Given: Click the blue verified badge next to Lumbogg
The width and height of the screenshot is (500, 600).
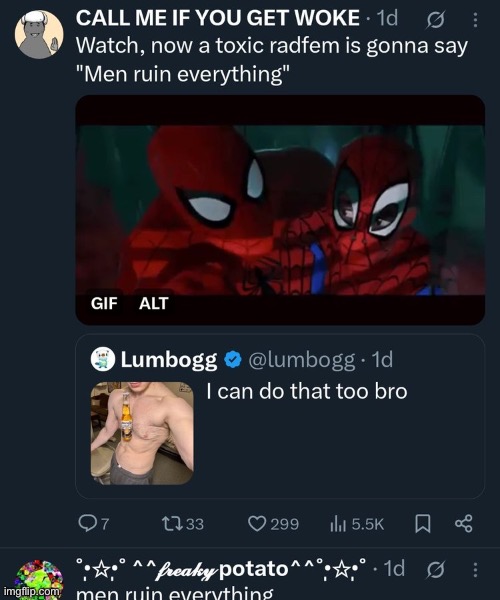Looking at the screenshot, I should [x=233, y=360].
